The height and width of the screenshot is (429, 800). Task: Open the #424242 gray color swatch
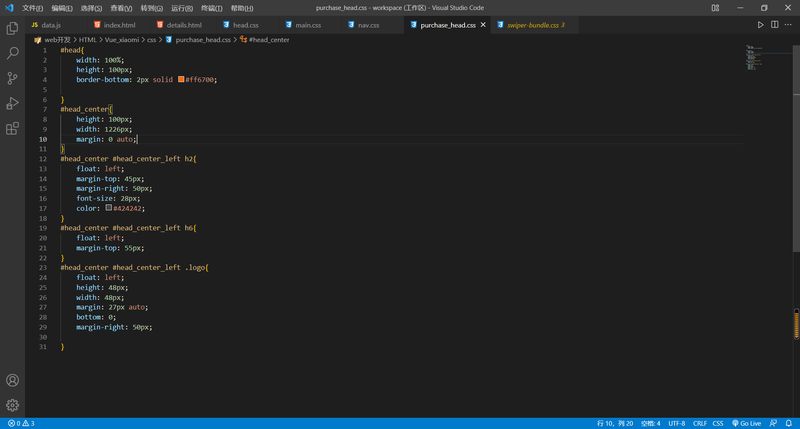[x=109, y=208]
